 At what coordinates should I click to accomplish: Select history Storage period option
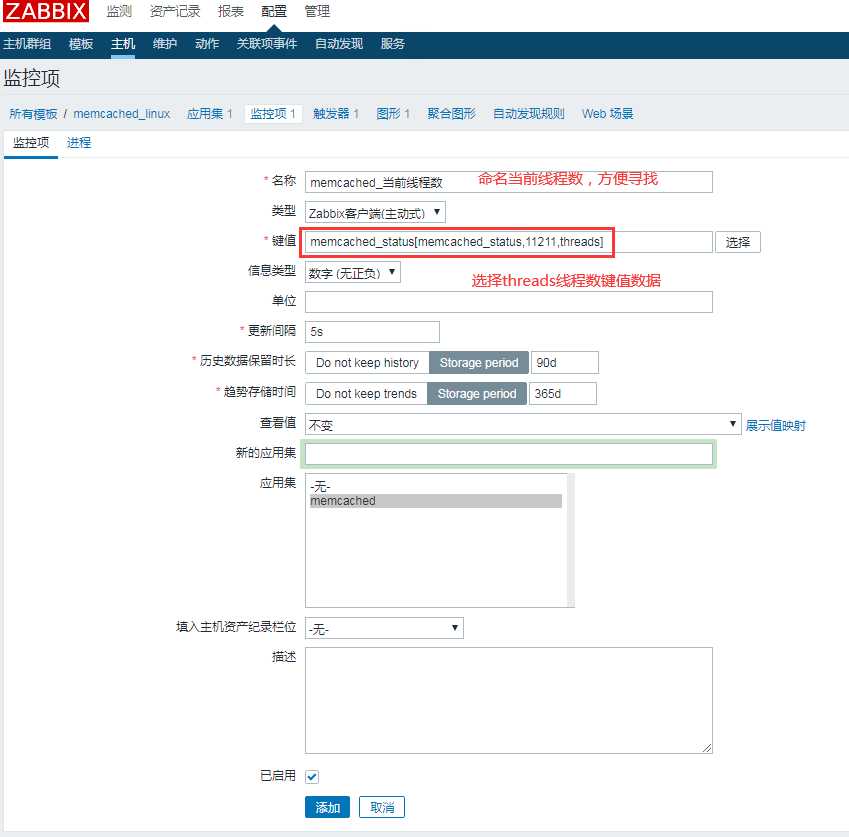[x=479, y=363]
